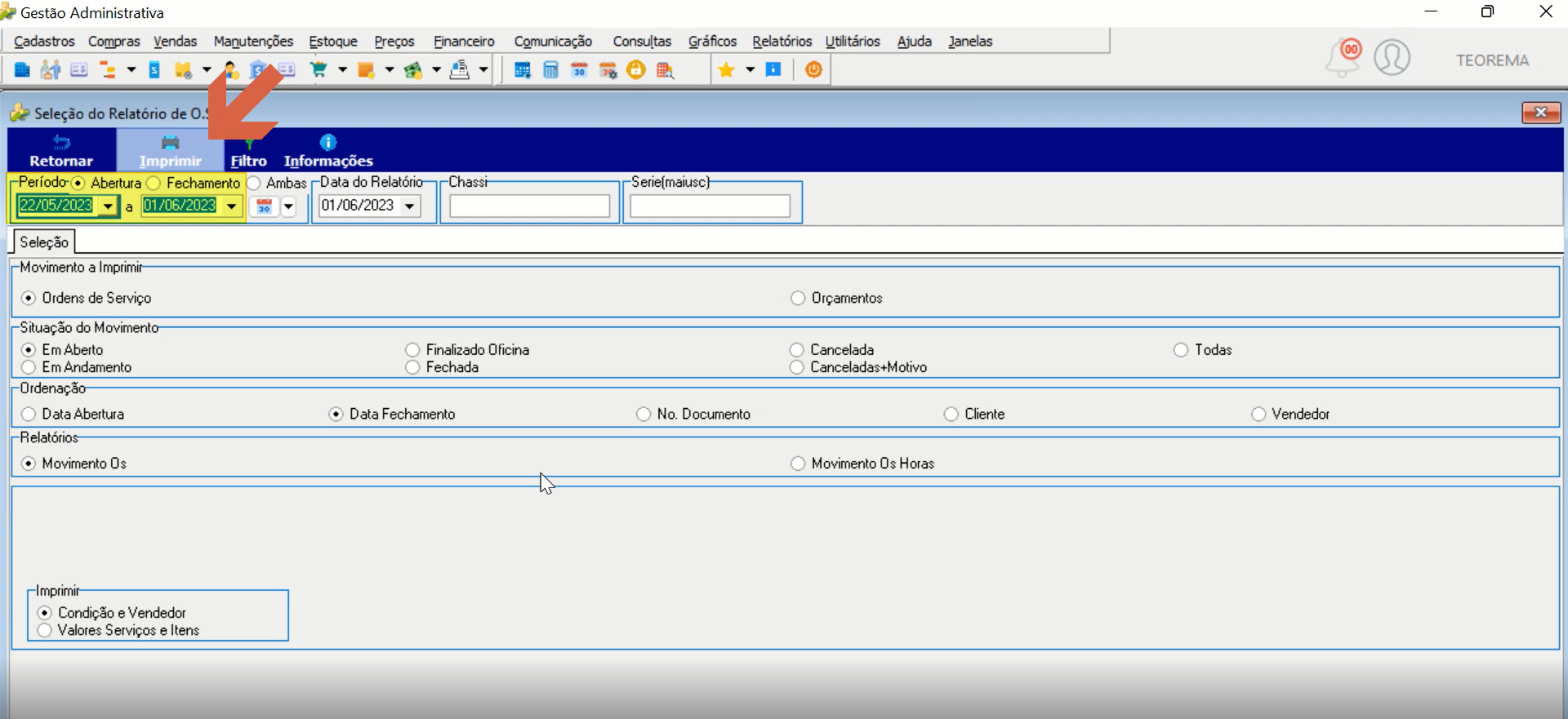This screenshot has width=1568, height=719.
Task: Expand the Data do Relatório date dropdown
Action: pos(410,206)
